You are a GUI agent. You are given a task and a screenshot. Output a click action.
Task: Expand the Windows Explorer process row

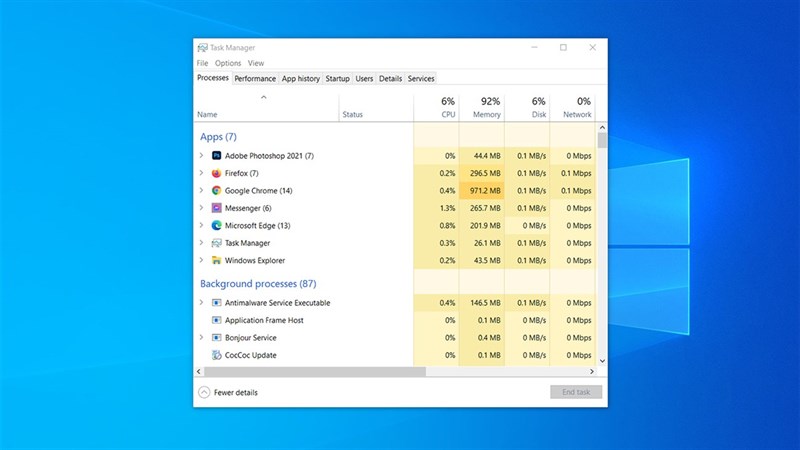coord(202,260)
